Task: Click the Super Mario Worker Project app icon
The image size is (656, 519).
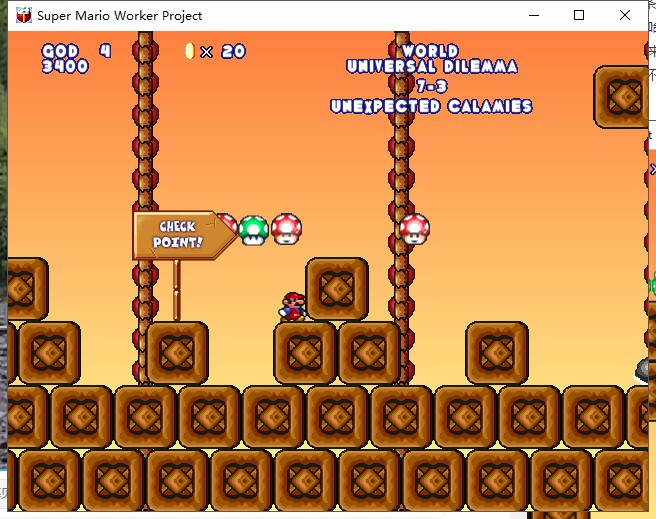Action: click(23, 15)
